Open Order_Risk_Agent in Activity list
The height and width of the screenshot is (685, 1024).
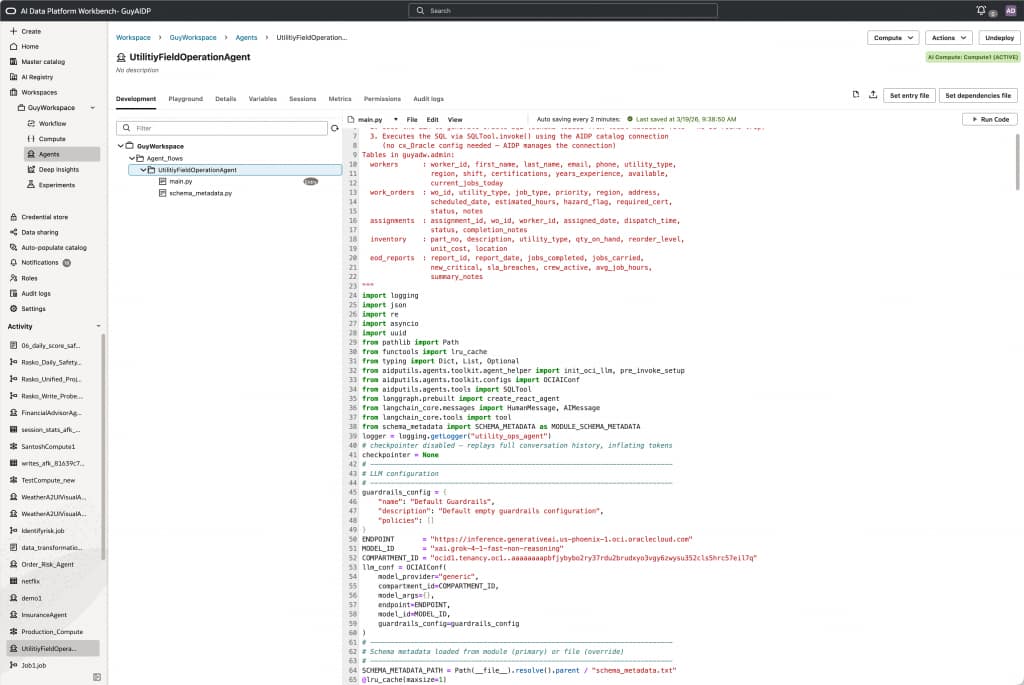click(x=42, y=564)
